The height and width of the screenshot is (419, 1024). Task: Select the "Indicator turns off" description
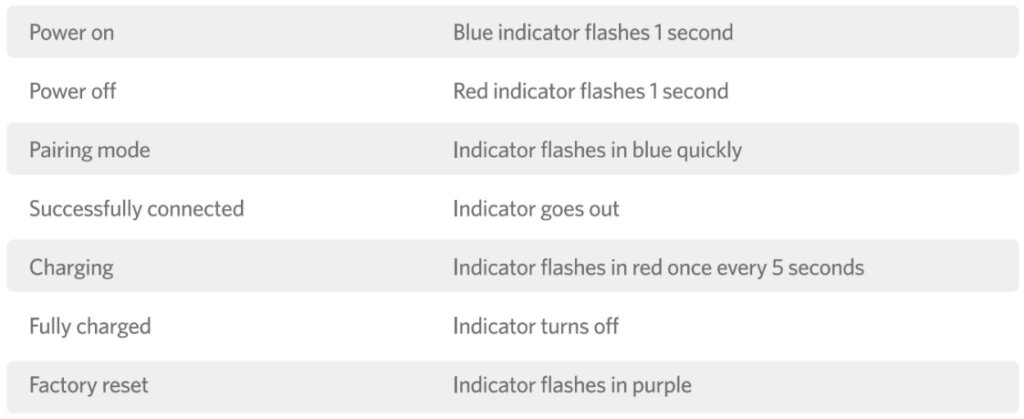click(536, 327)
